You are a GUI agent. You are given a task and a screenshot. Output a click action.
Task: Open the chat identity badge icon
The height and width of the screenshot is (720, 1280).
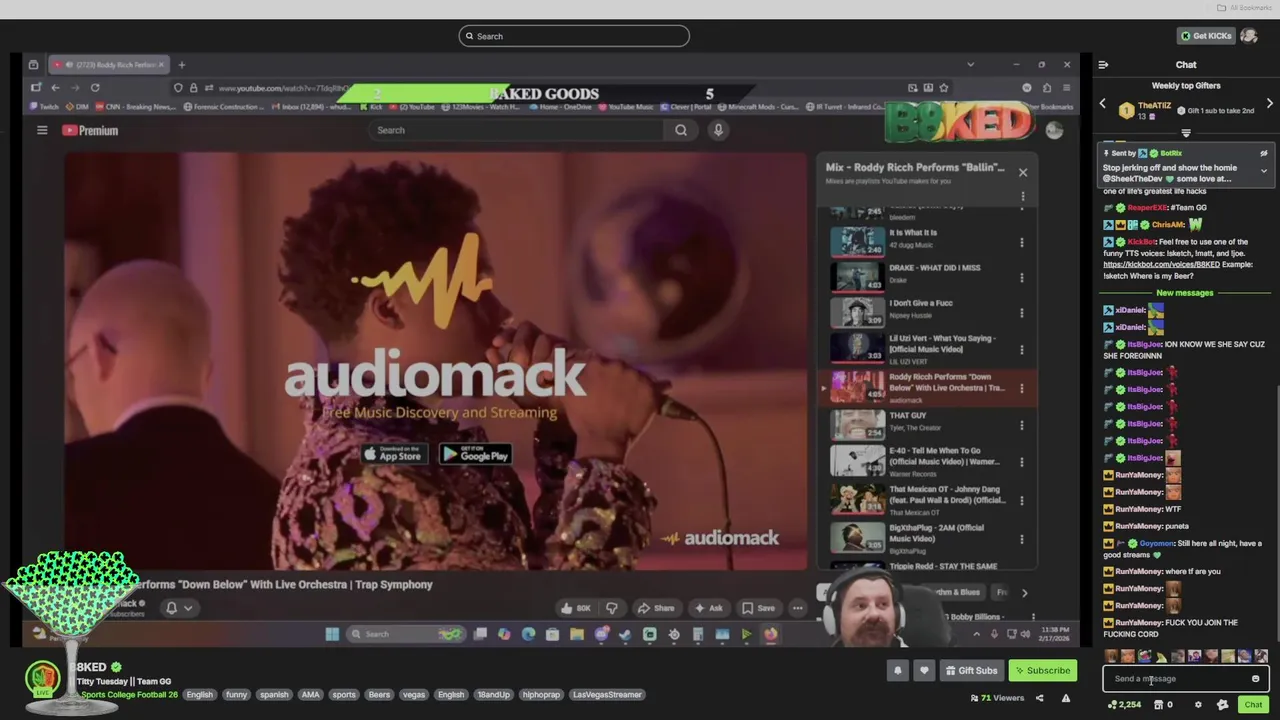click(x=1222, y=705)
